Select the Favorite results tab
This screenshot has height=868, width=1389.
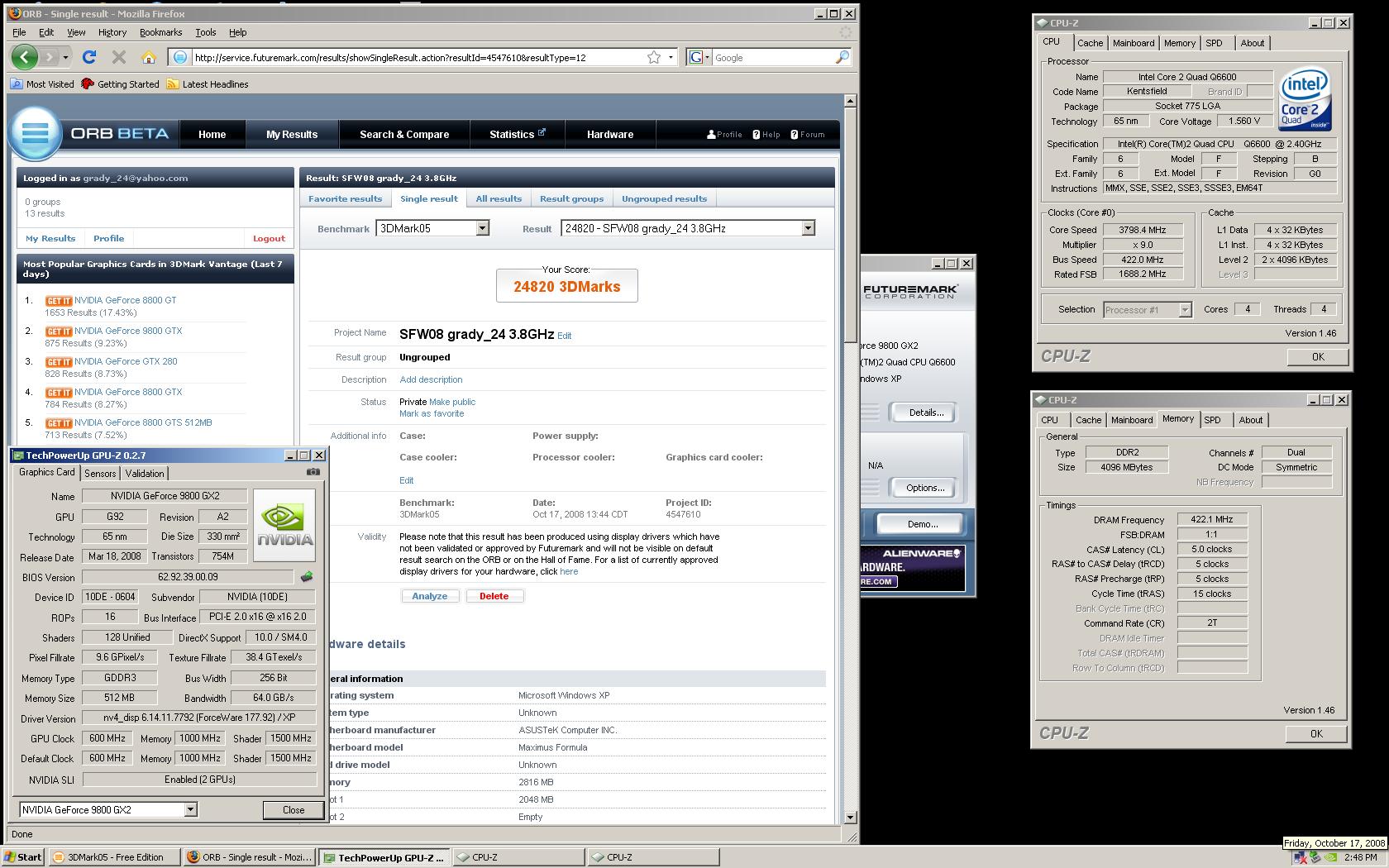[345, 198]
